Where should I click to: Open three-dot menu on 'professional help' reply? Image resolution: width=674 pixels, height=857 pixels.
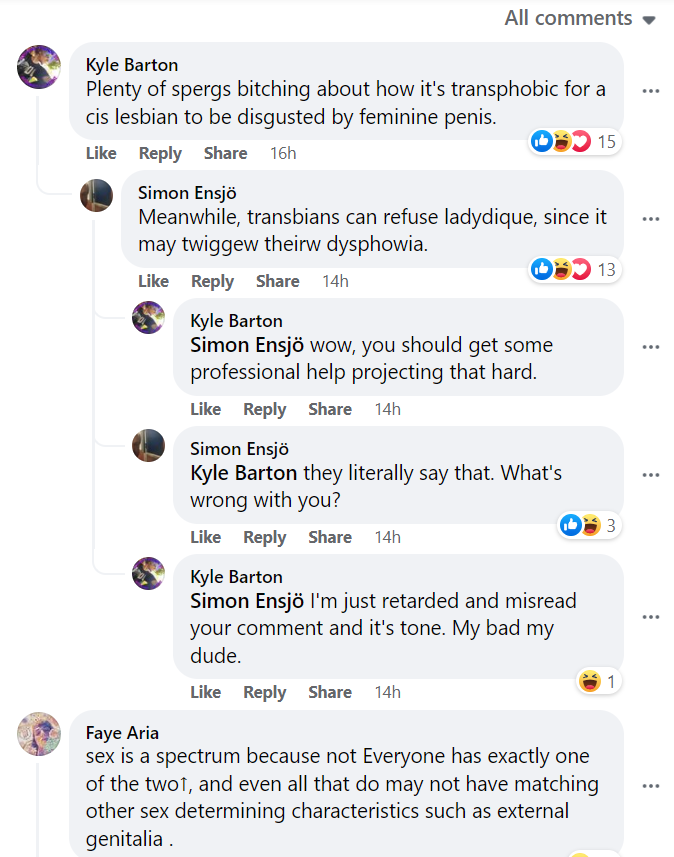(x=650, y=347)
